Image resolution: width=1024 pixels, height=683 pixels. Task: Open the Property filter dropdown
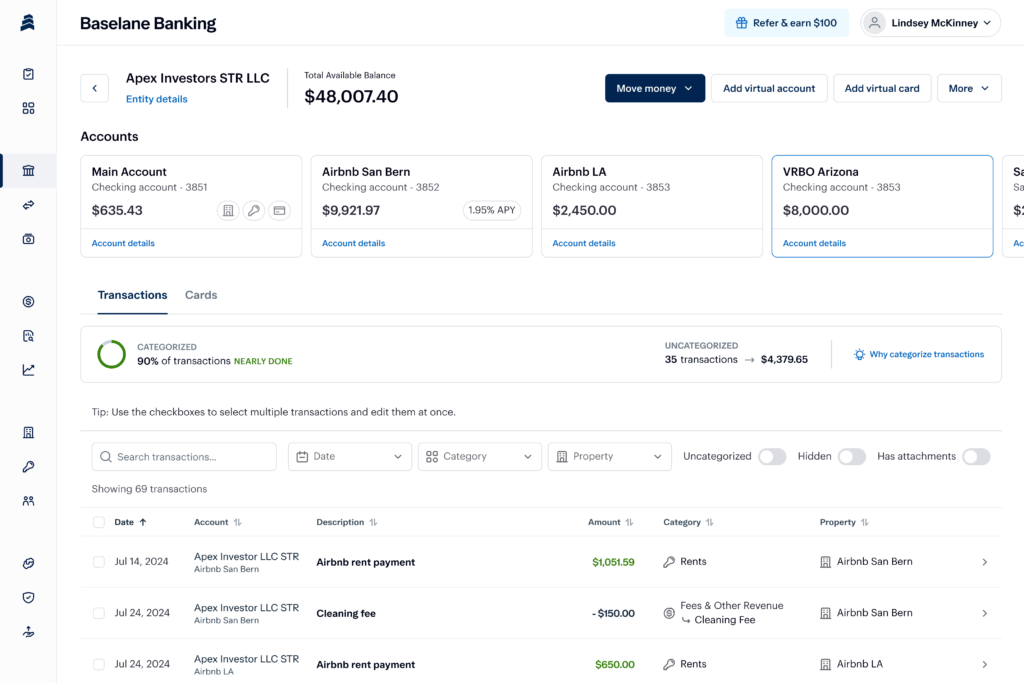[609, 456]
